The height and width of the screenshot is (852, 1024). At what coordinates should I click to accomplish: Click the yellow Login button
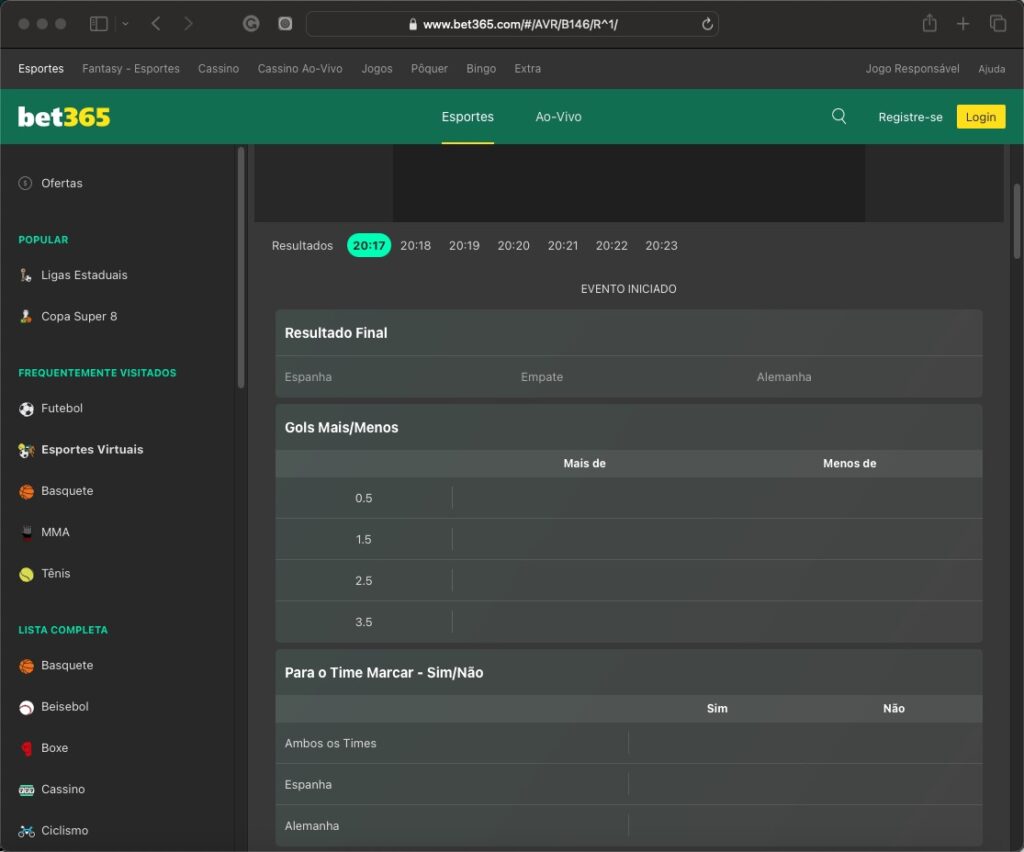pyautogui.click(x=980, y=117)
